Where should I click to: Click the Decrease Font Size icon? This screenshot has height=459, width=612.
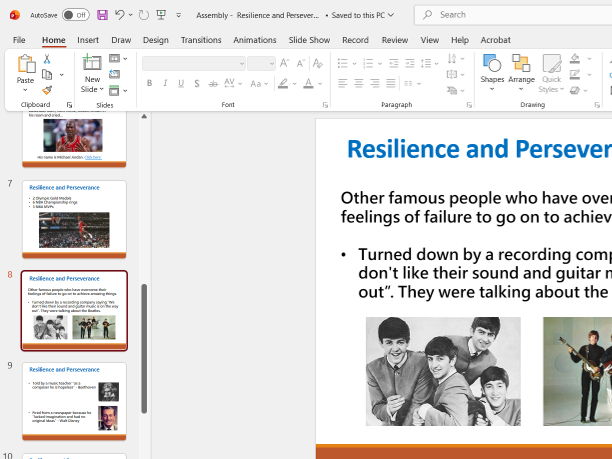[300, 63]
